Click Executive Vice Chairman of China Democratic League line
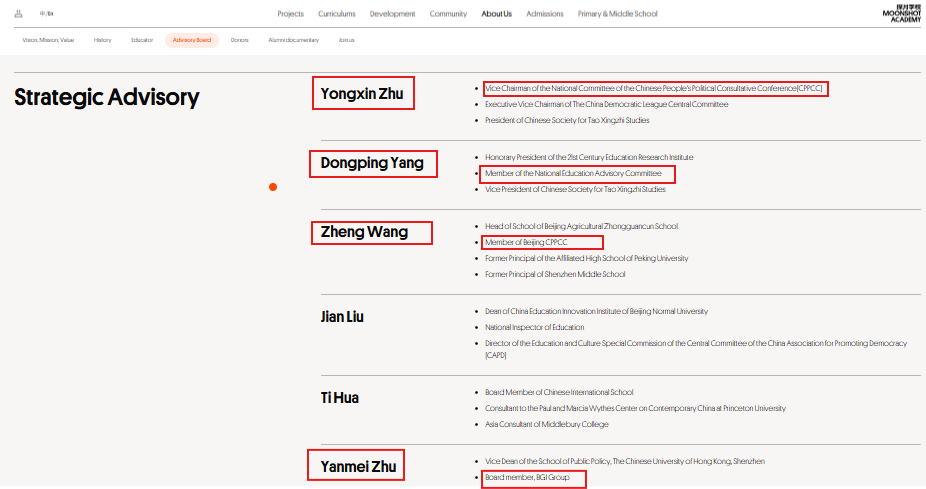Image resolution: width=926 pixels, height=489 pixels. point(607,105)
